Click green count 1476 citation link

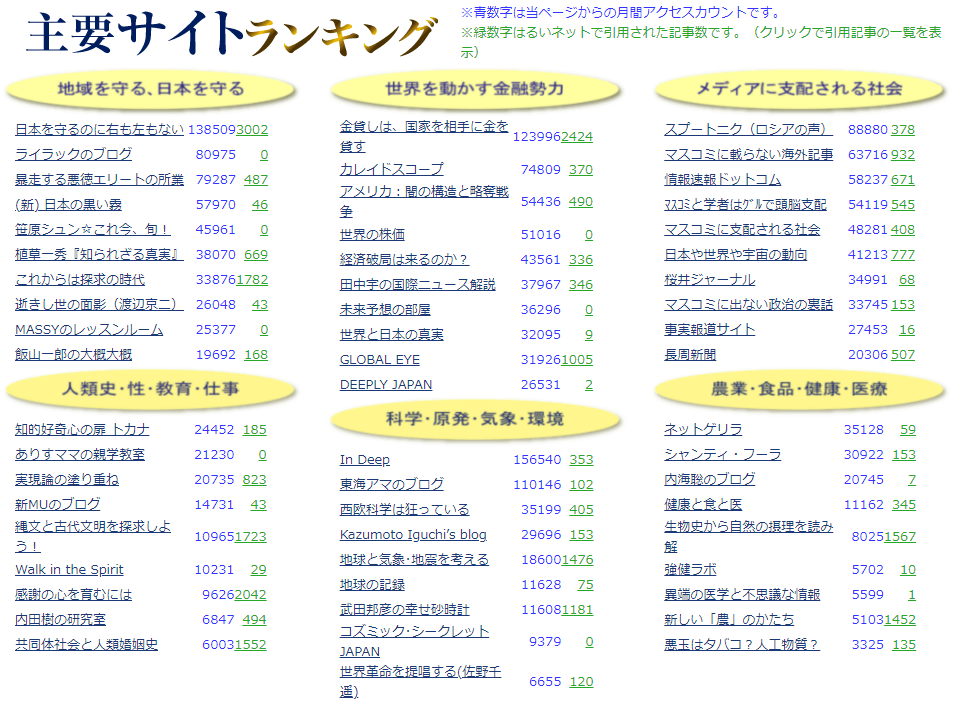577,560
